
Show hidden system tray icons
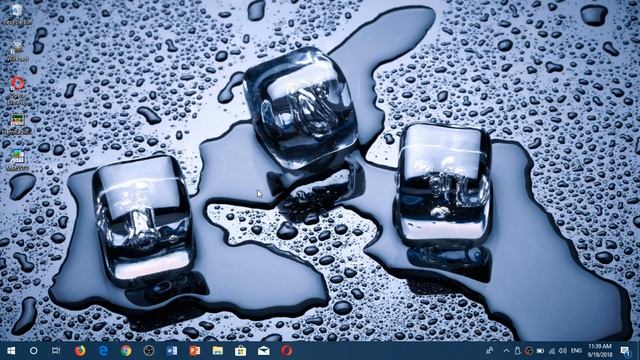(507, 351)
